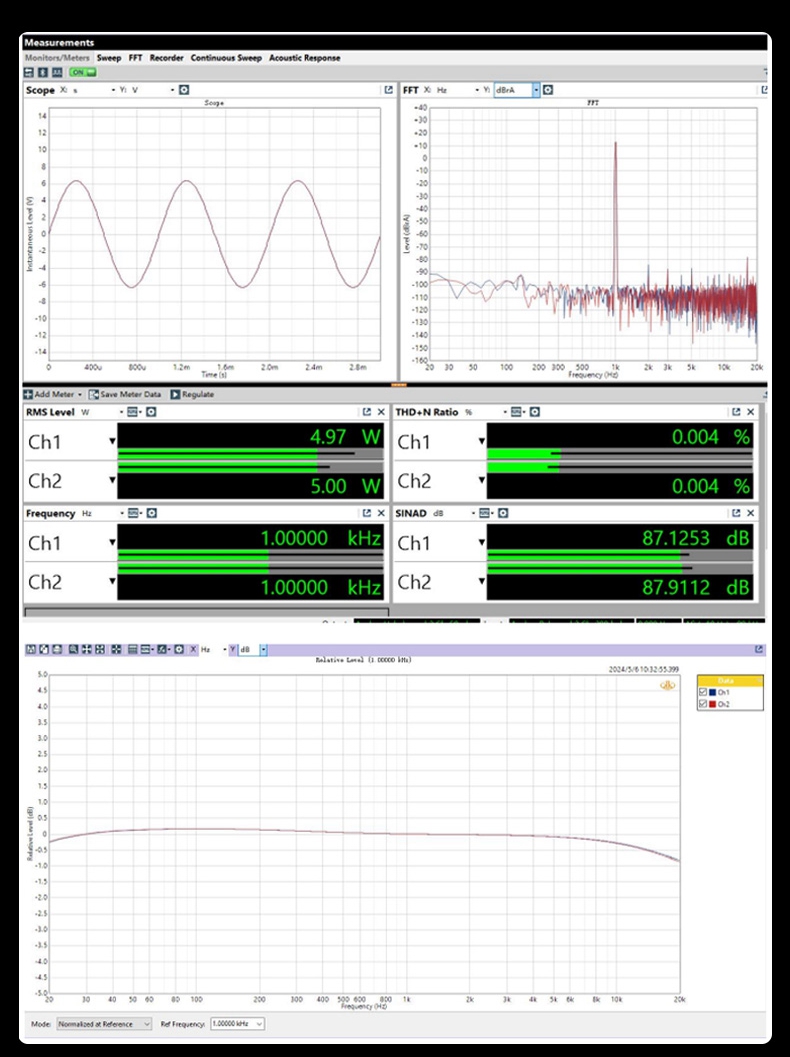Screen dimensions: 790x1057
Task: Open the Scope graph settings gear
Action: point(184,90)
